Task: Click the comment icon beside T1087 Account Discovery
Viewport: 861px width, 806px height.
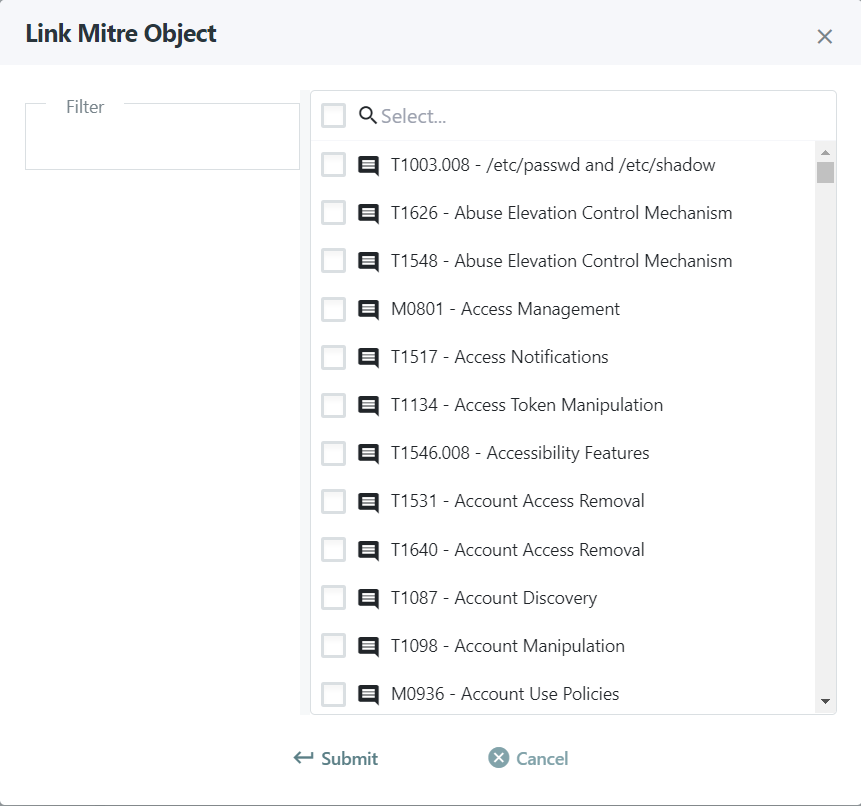Action: click(x=368, y=598)
